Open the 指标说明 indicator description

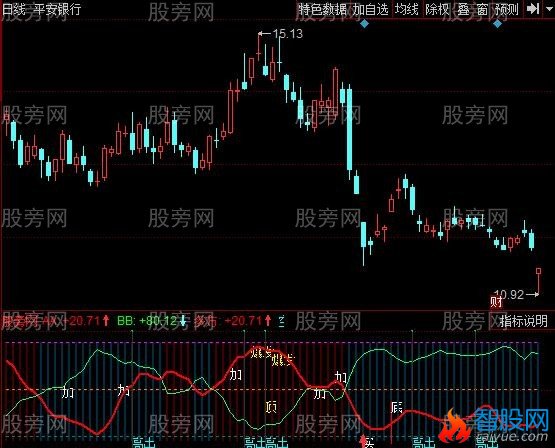523,321
